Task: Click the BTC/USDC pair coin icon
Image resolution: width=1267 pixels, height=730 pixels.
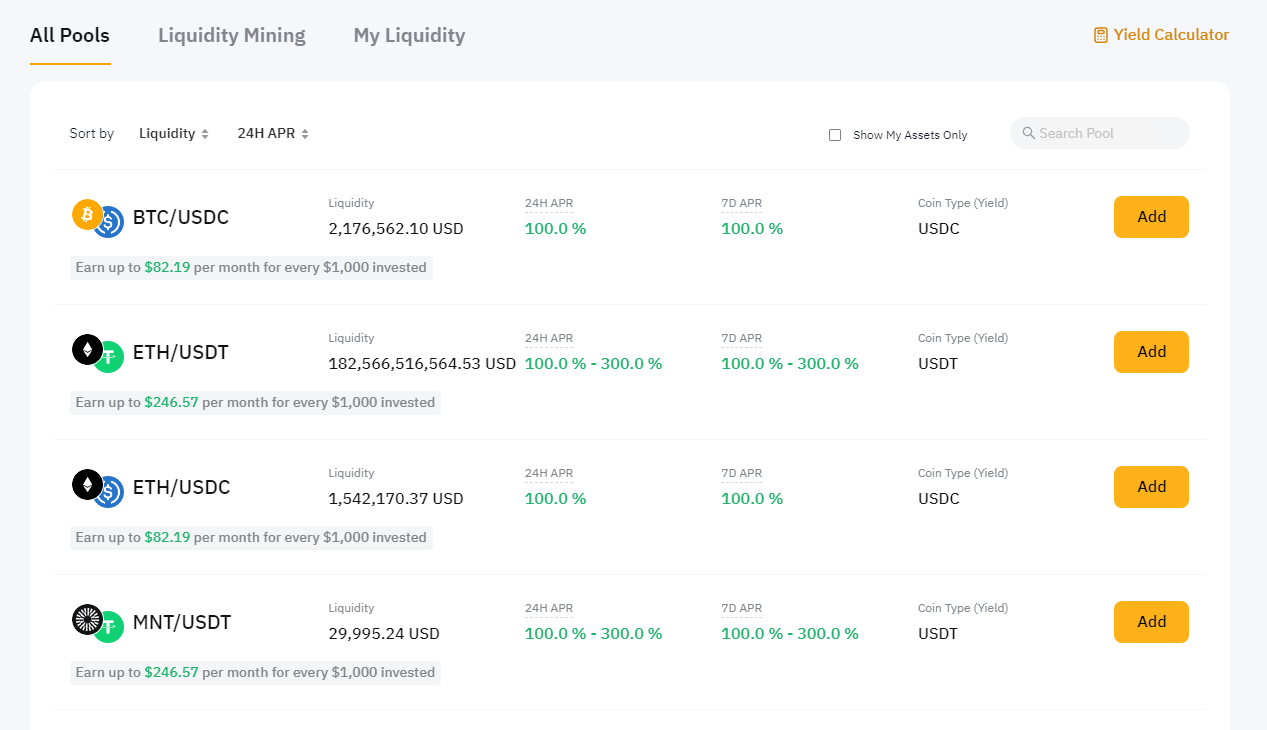Action: (x=97, y=217)
